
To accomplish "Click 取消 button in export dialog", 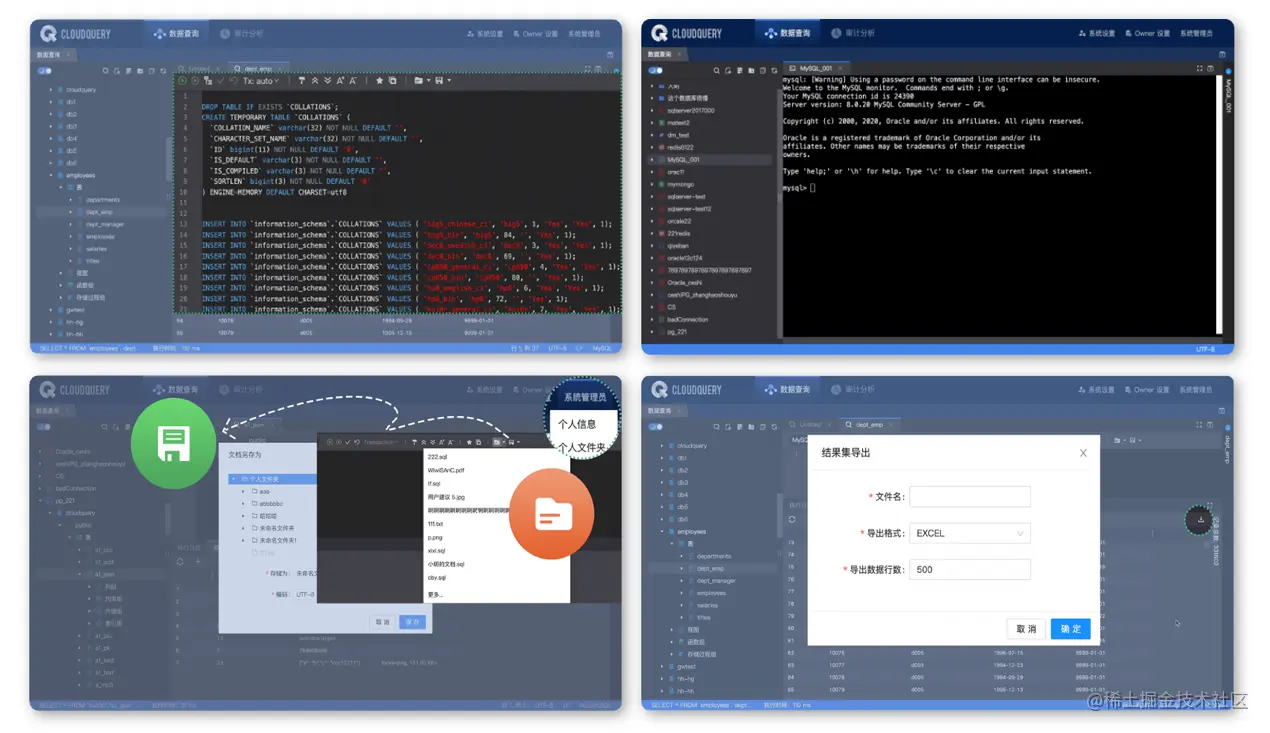I will tap(1026, 629).
